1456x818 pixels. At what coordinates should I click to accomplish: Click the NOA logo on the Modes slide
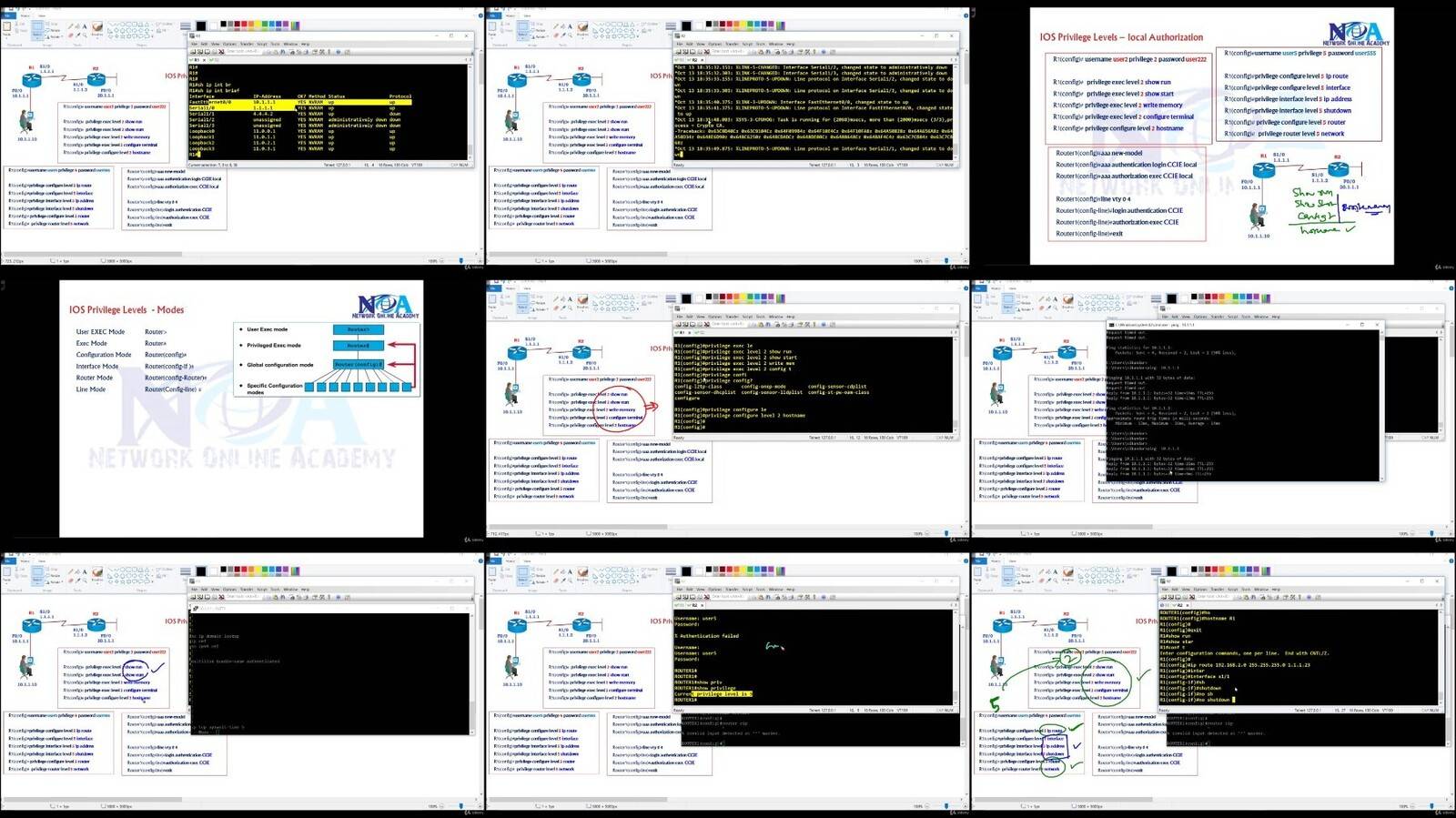point(388,307)
